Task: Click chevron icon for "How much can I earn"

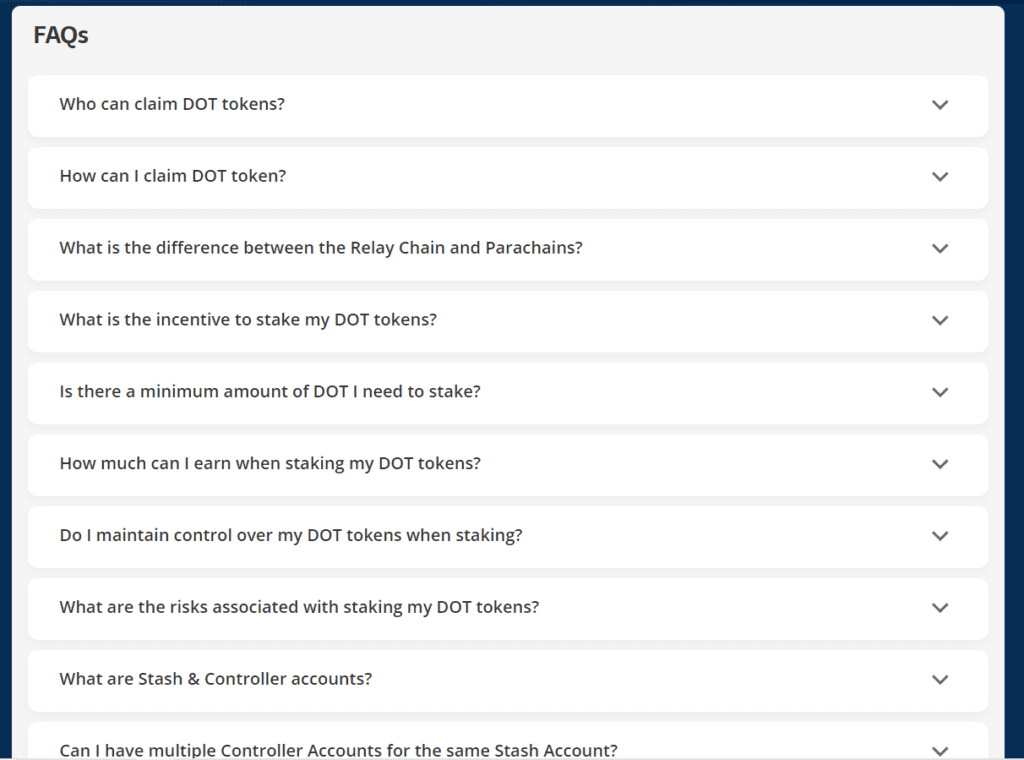Action: click(x=939, y=465)
